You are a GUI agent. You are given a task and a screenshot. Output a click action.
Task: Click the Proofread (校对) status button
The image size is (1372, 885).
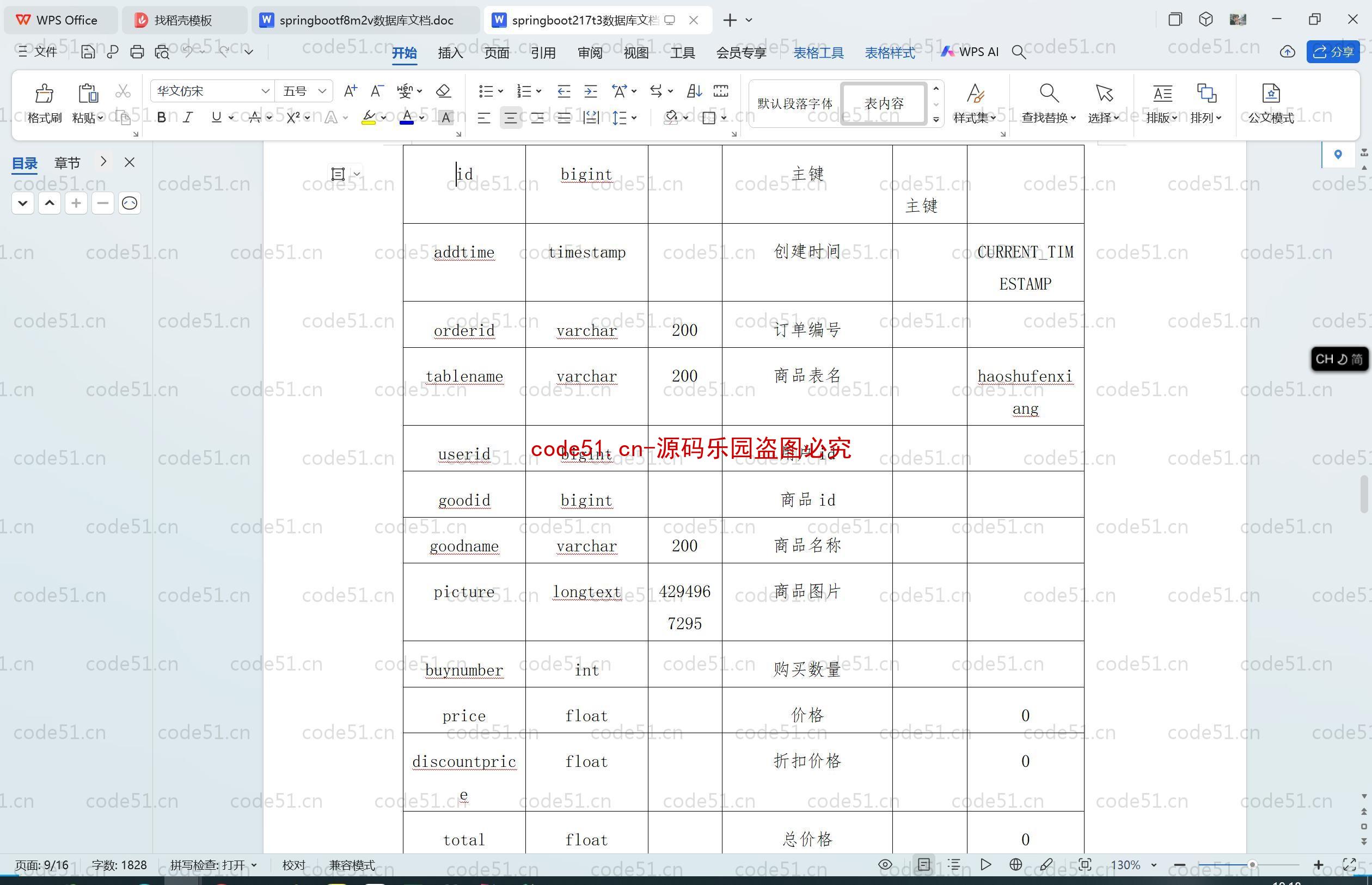pyautogui.click(x=293, y=865)
